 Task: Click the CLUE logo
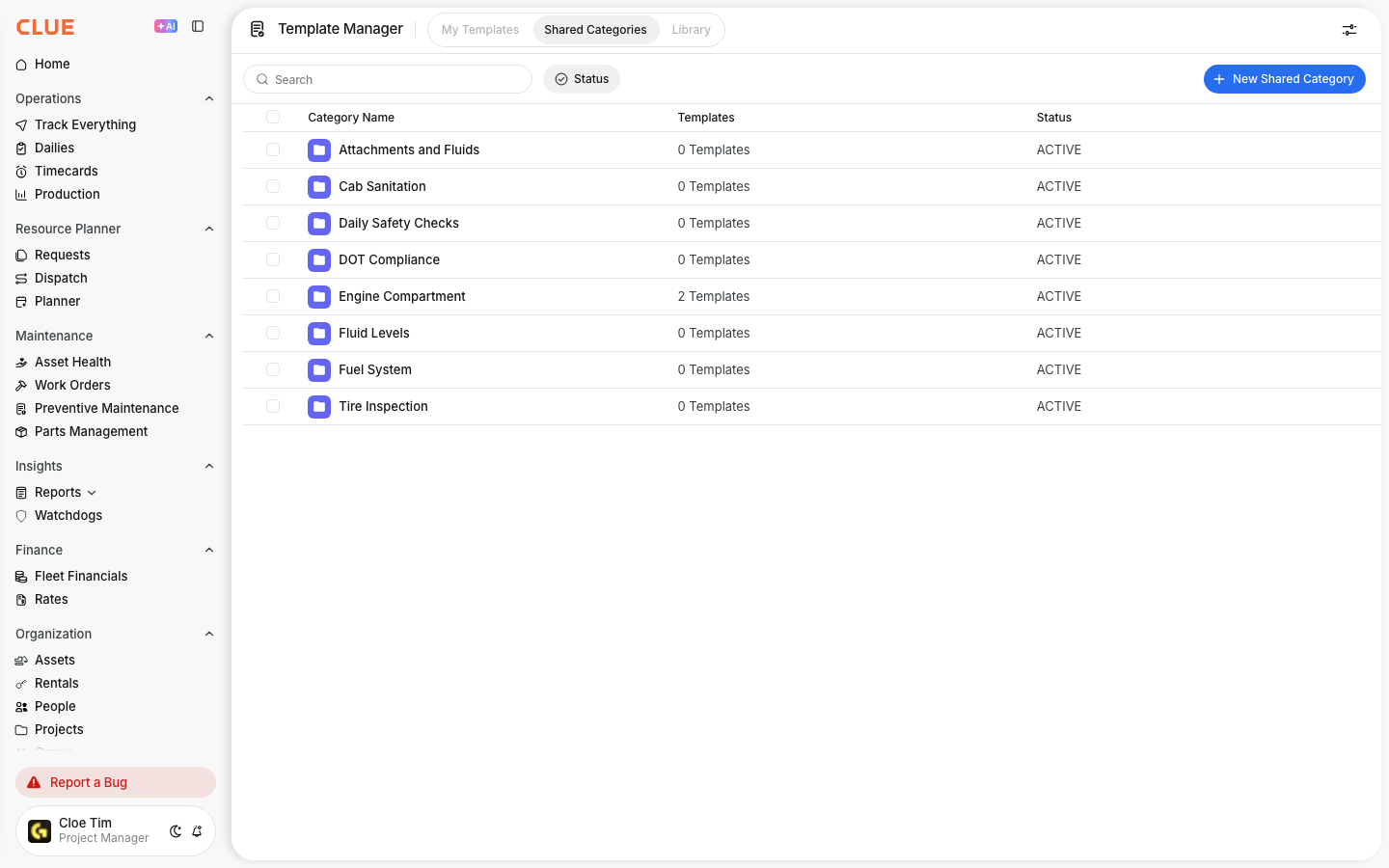tap(45, 27)
